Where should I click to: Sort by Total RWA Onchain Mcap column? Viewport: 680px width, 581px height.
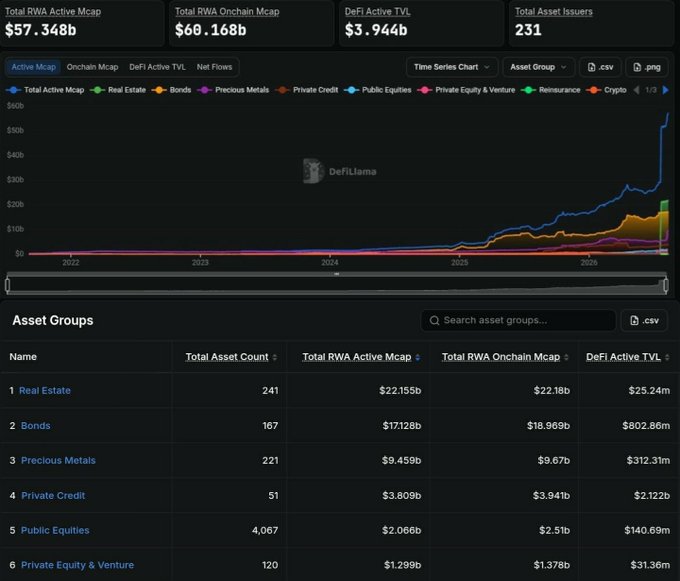[501, 357]
